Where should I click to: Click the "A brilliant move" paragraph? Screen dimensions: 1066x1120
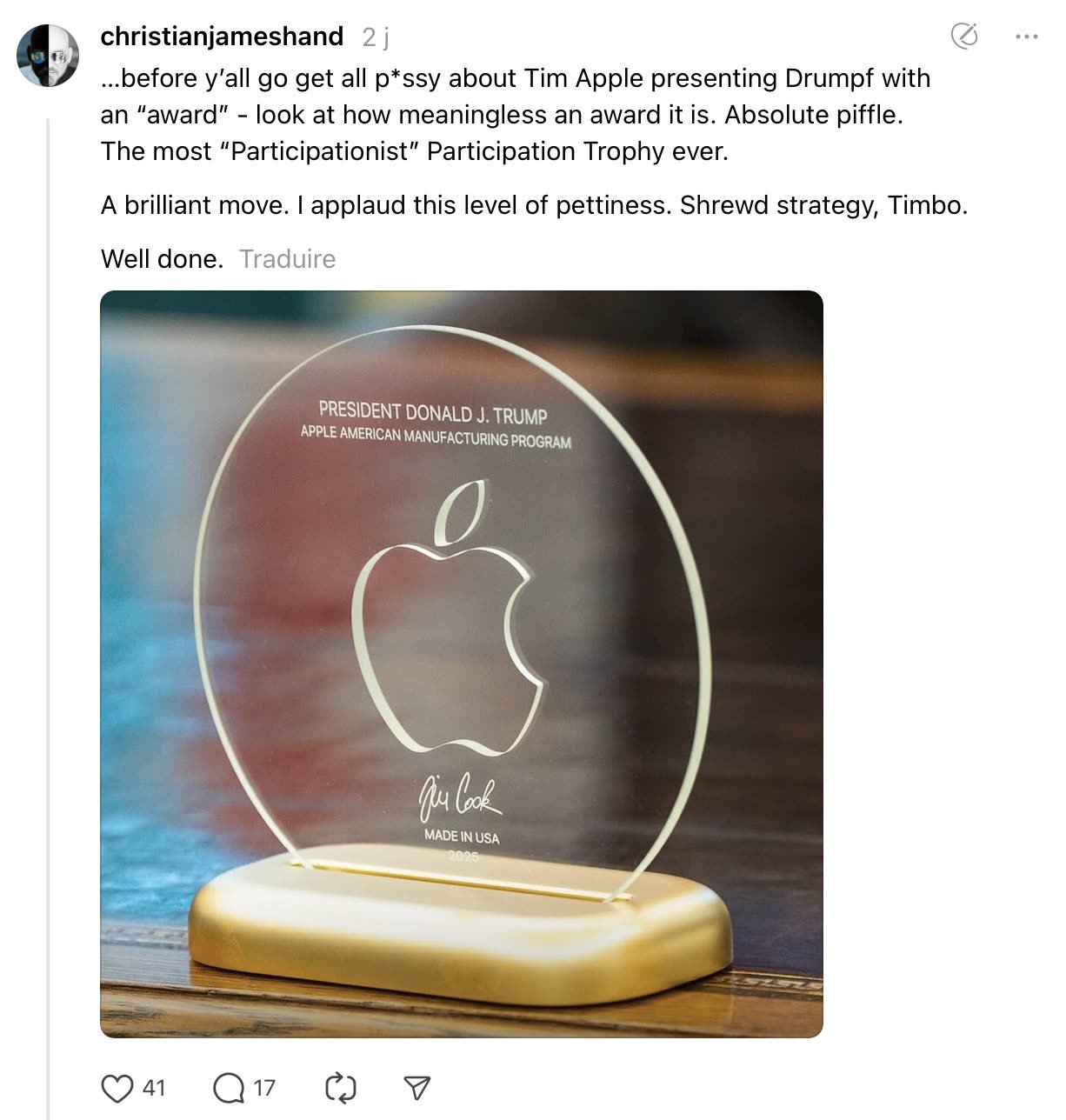534,205
